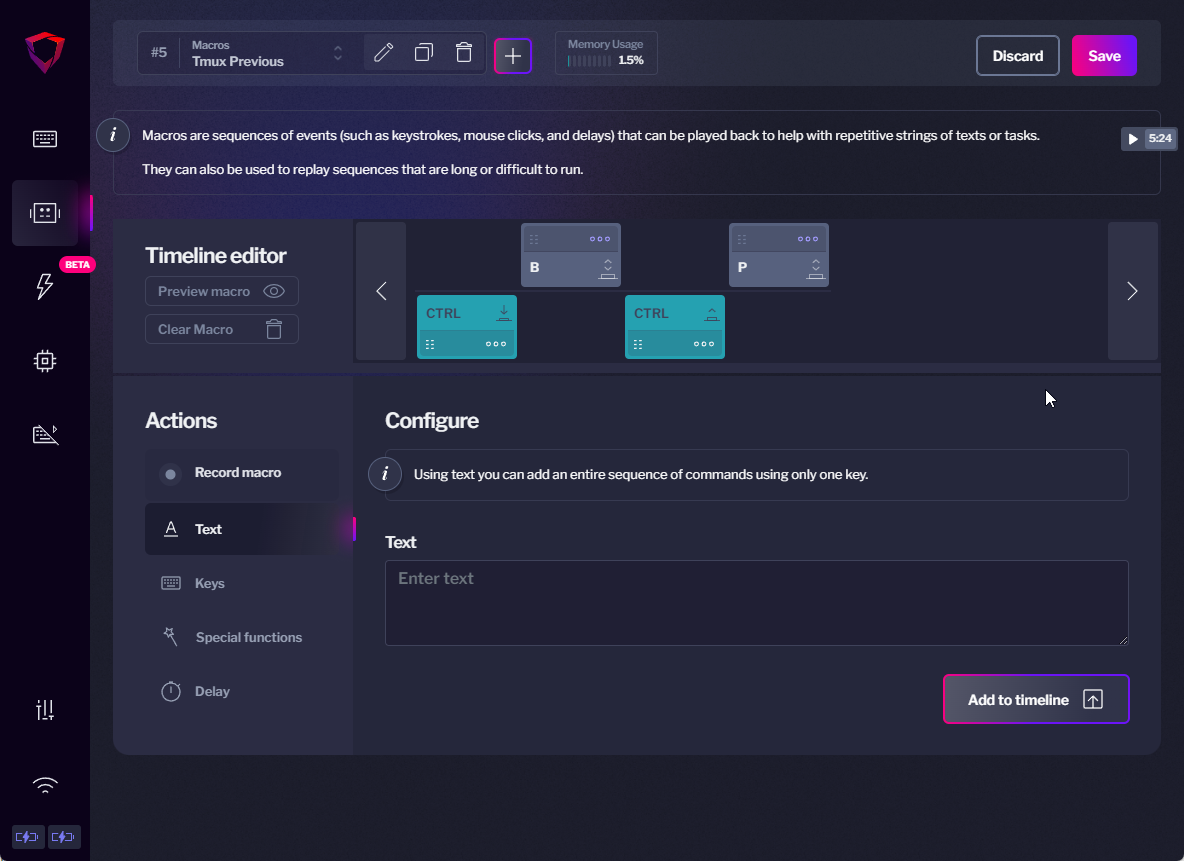The height and width of the screenshot is (861, 1184).
Task: Click the Memory Usage 1.5% indicator
Action: pyautogui.click(x=606, y=53)
